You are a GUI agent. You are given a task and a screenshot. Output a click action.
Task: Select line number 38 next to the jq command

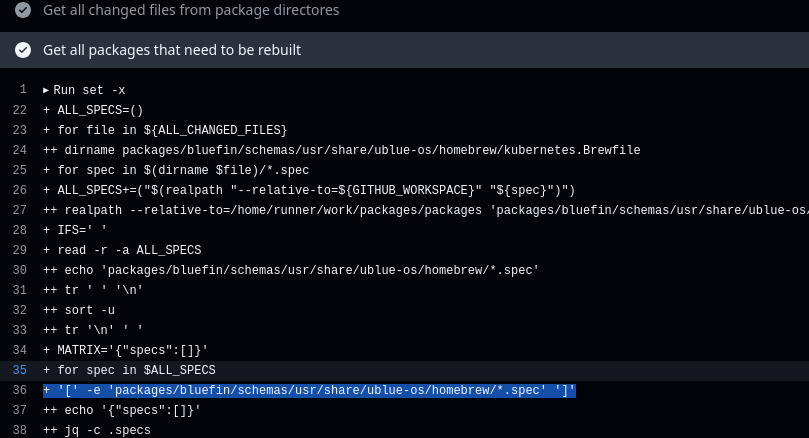(20, 430)
